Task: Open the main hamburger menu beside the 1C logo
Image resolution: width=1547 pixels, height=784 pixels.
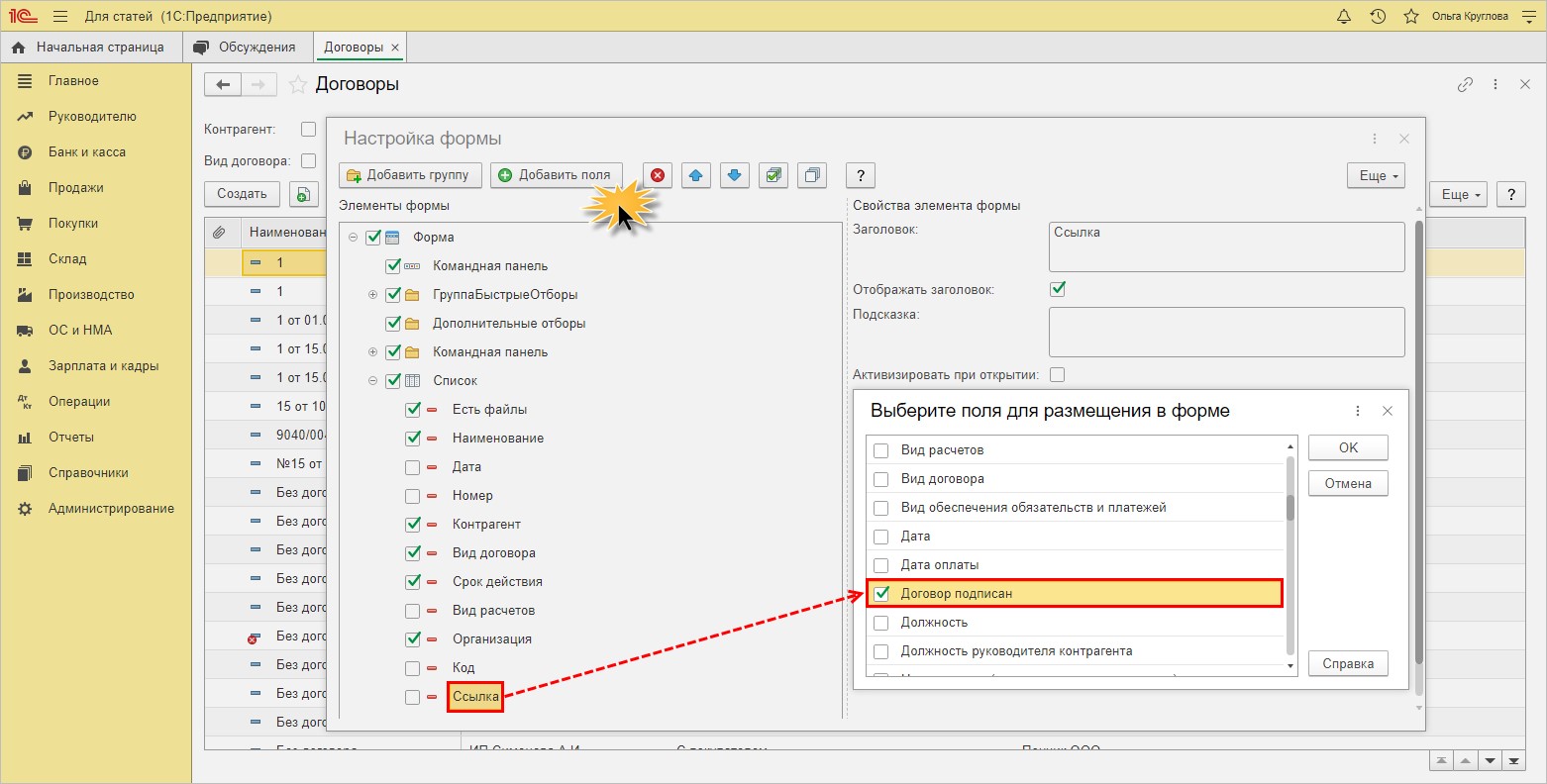Action: (x=60, y=17)
